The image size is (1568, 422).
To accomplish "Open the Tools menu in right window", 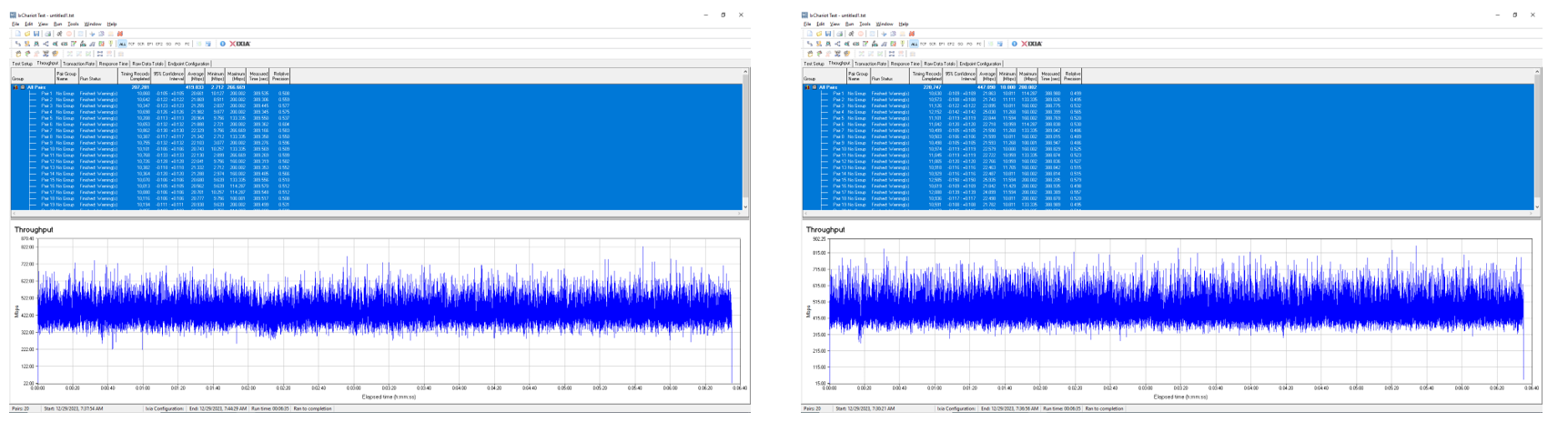I will (865, 24).
